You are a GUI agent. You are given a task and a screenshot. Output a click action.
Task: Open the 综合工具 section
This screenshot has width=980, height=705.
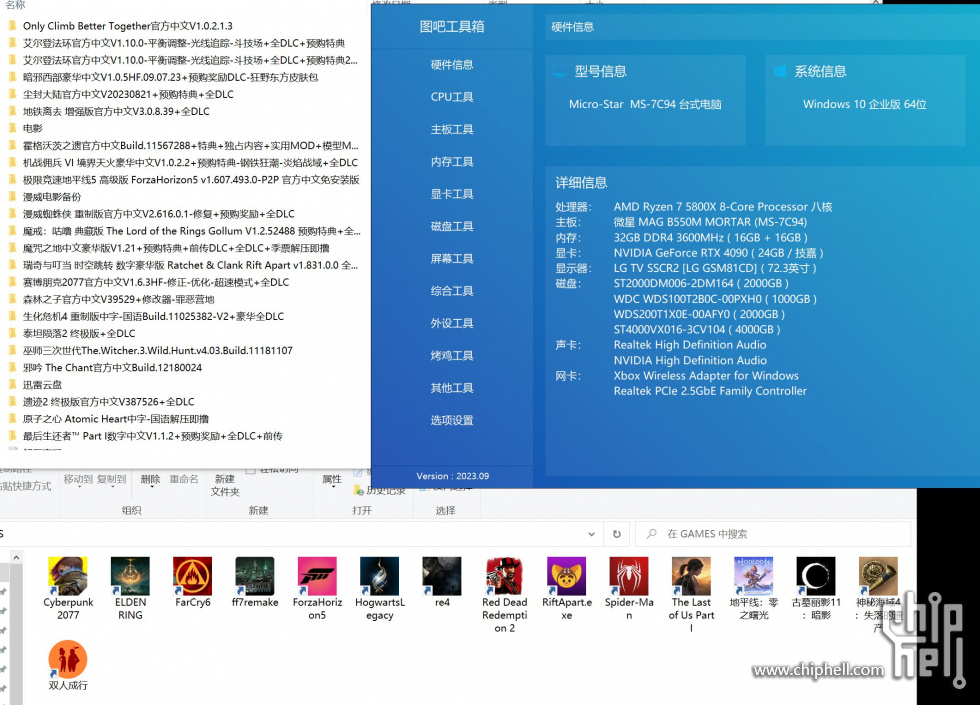(x=452, y=291)
